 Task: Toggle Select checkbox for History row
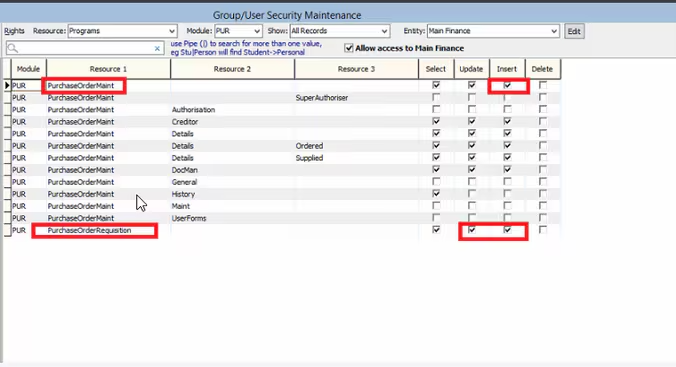[x=436, y=194]
